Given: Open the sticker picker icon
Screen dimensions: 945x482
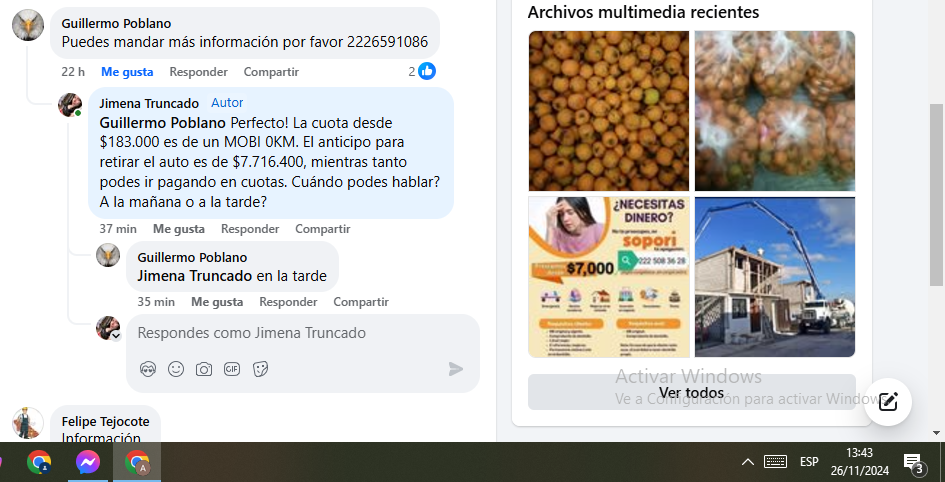Looking at the screenshot, I should click(x=260, y=369).
